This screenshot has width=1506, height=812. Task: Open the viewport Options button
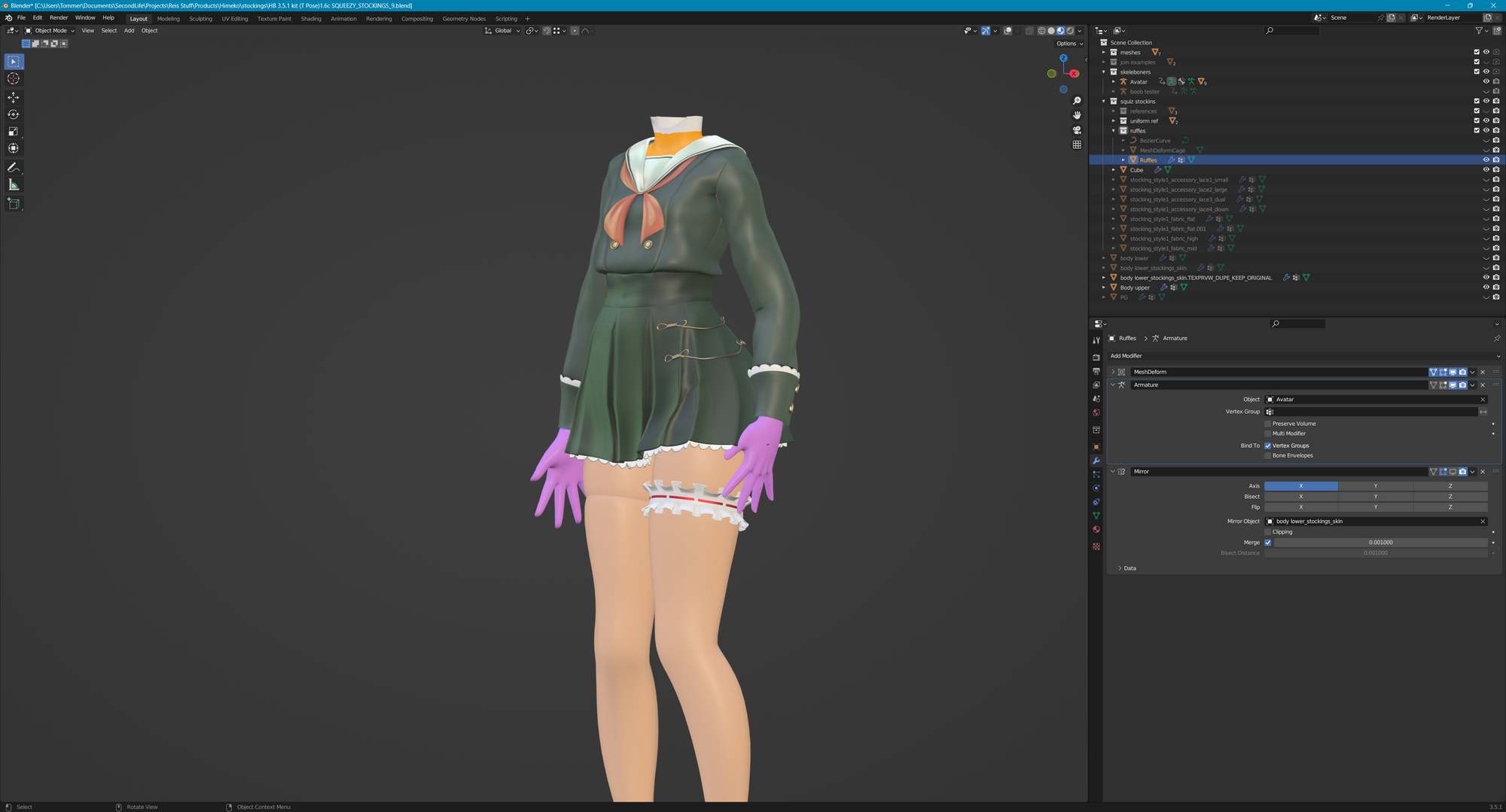point(1069,44)
